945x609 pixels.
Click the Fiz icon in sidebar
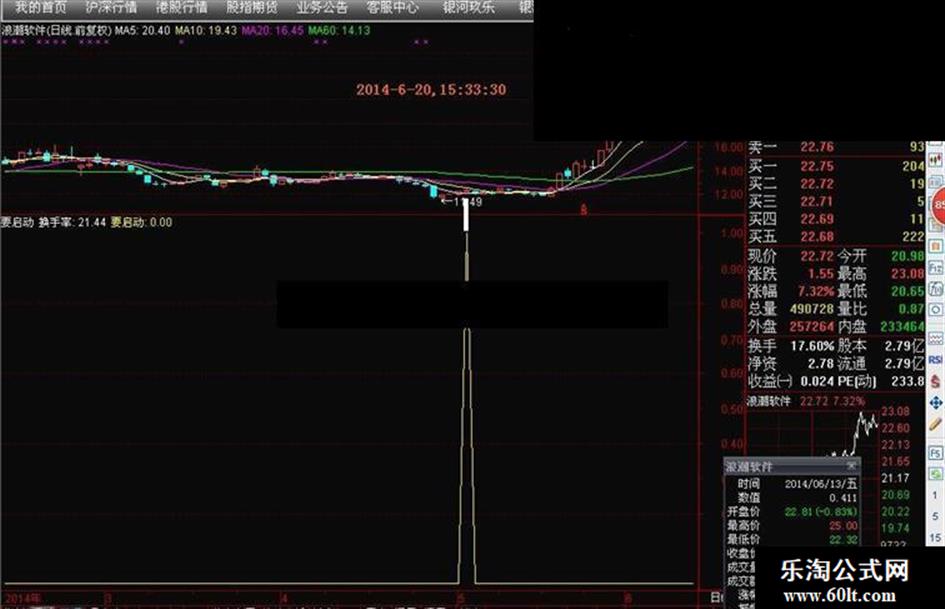tap(935, 268)
